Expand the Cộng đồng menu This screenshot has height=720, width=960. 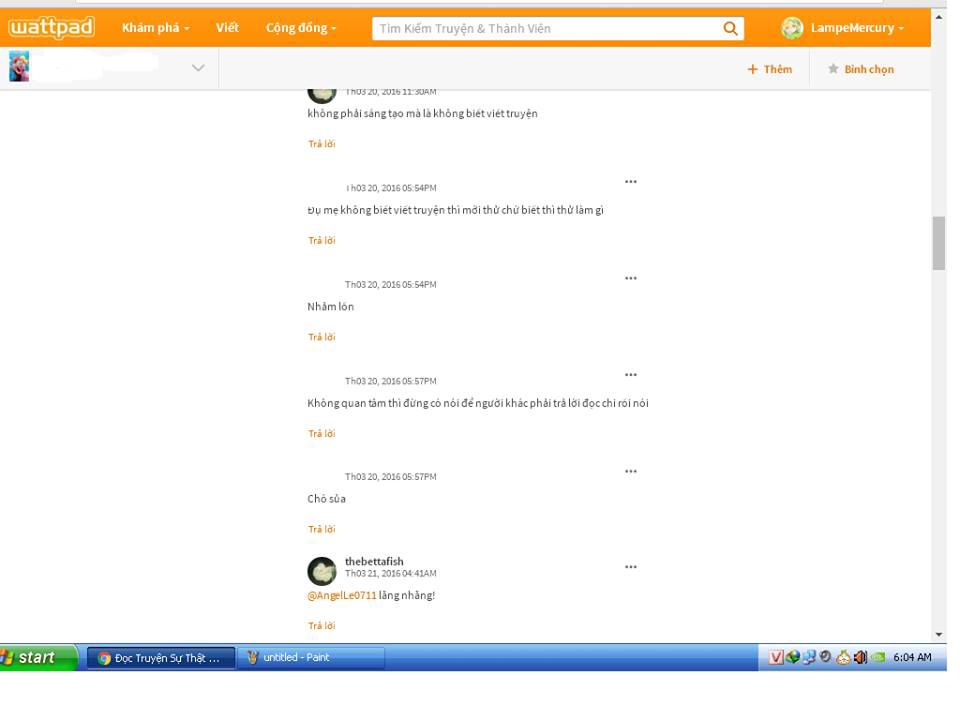(300, 28)
